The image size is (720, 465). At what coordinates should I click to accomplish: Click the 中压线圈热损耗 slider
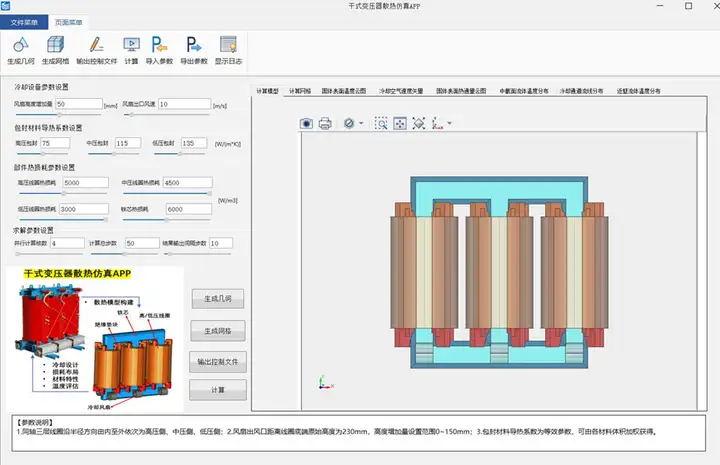point(167,193)
